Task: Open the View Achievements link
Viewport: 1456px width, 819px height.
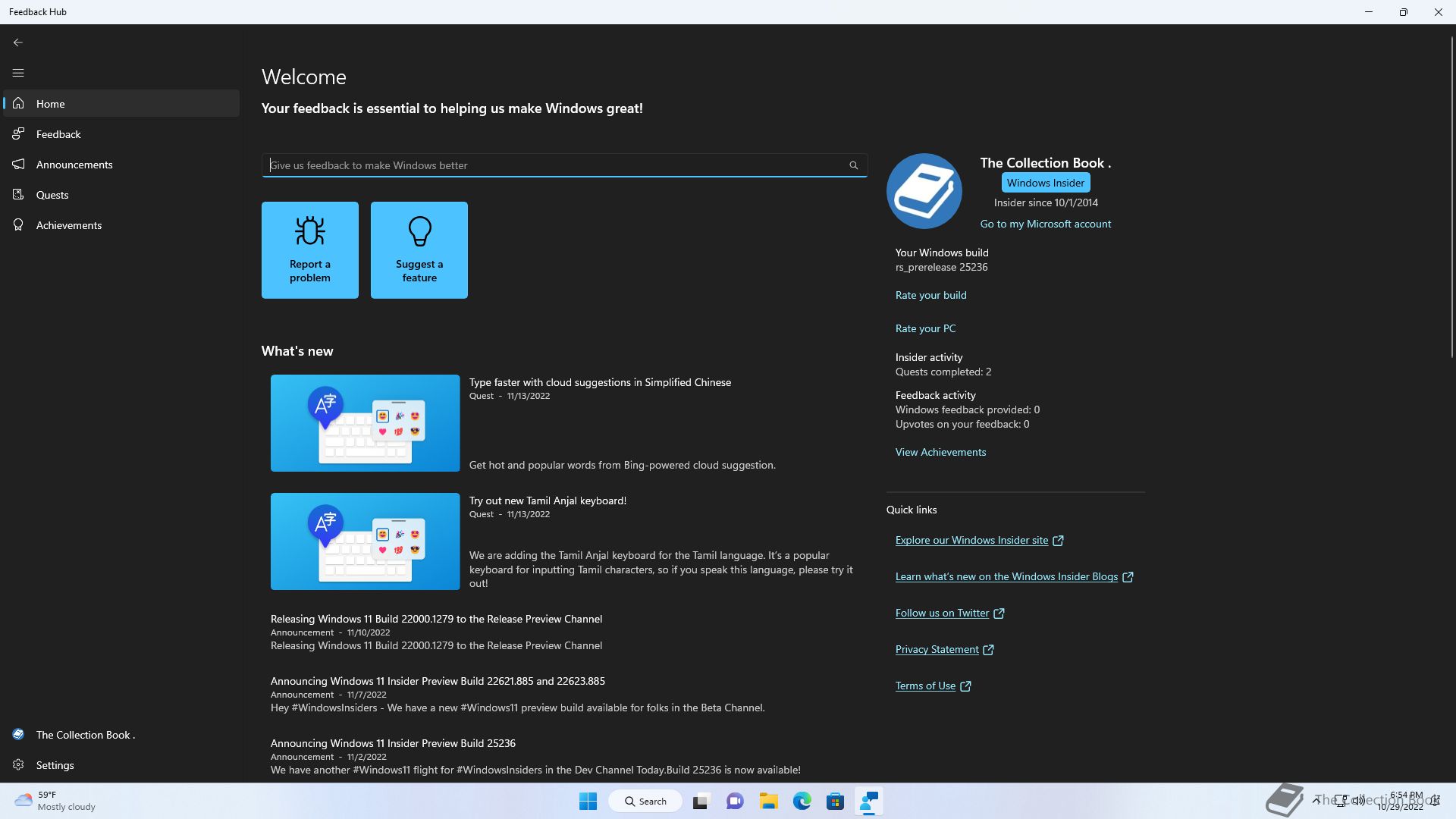Action: [941, 452]
